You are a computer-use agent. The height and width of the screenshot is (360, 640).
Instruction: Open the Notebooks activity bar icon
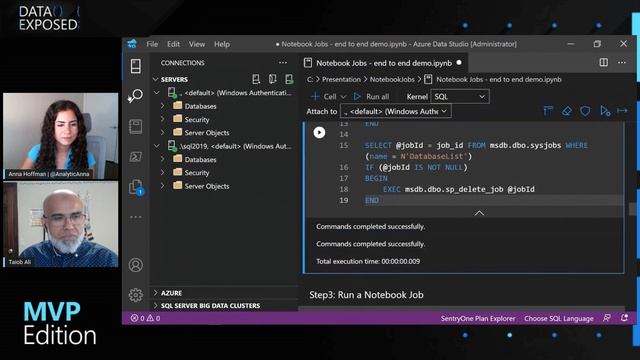click(136, 127)
